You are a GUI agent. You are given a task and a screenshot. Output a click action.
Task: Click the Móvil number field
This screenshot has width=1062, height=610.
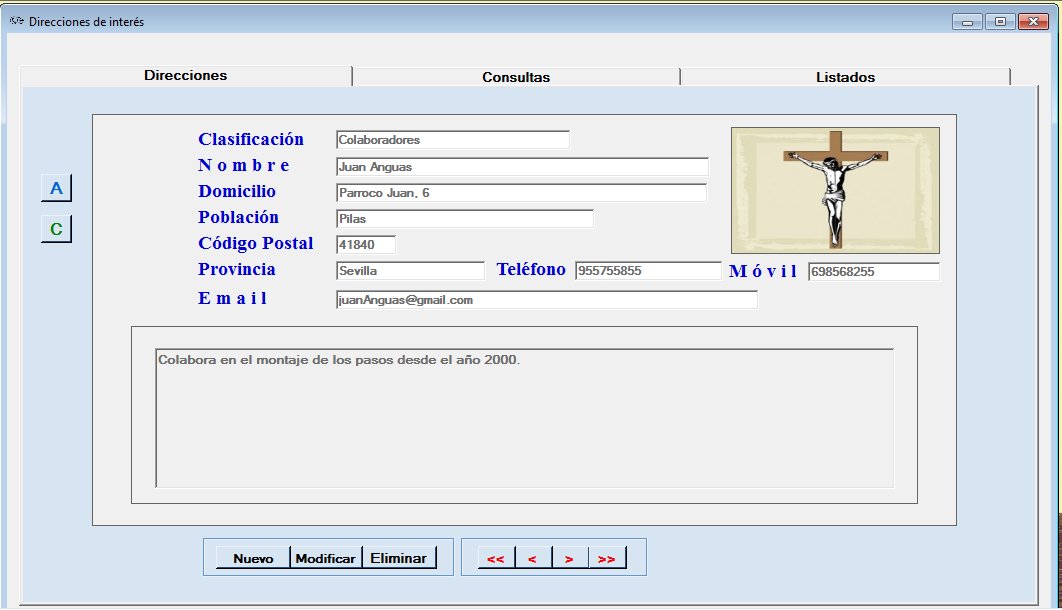pos(873,272)
